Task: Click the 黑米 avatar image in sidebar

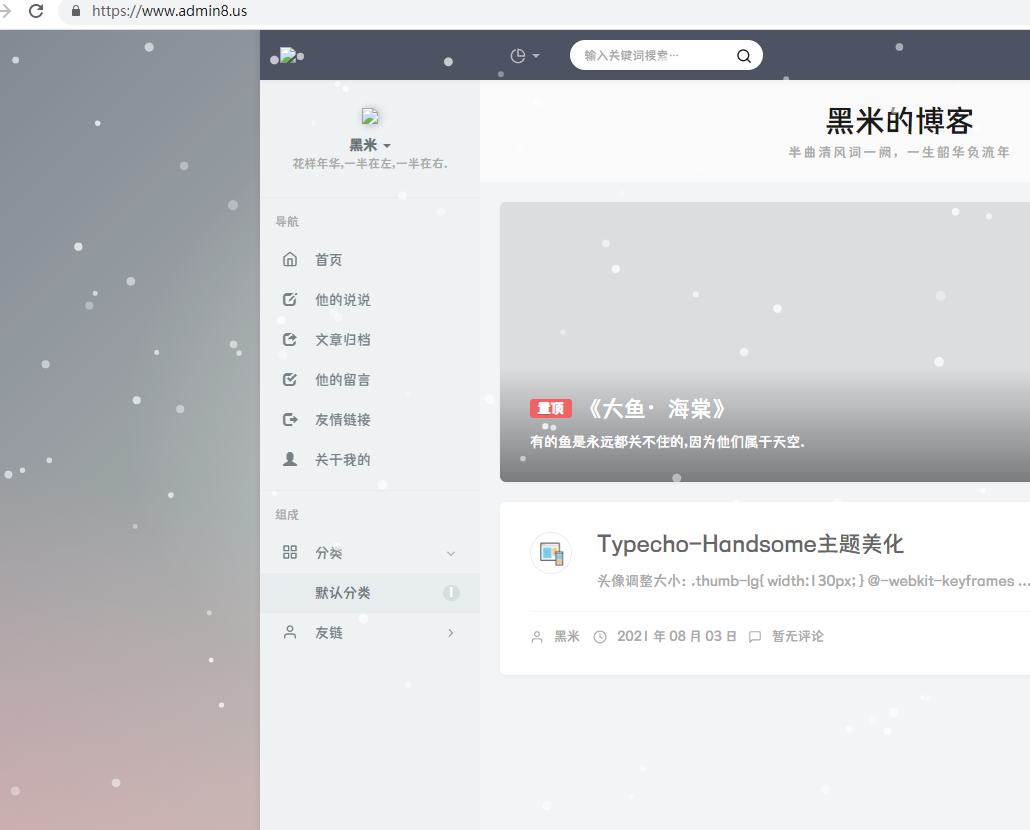Action: [369, 116]
